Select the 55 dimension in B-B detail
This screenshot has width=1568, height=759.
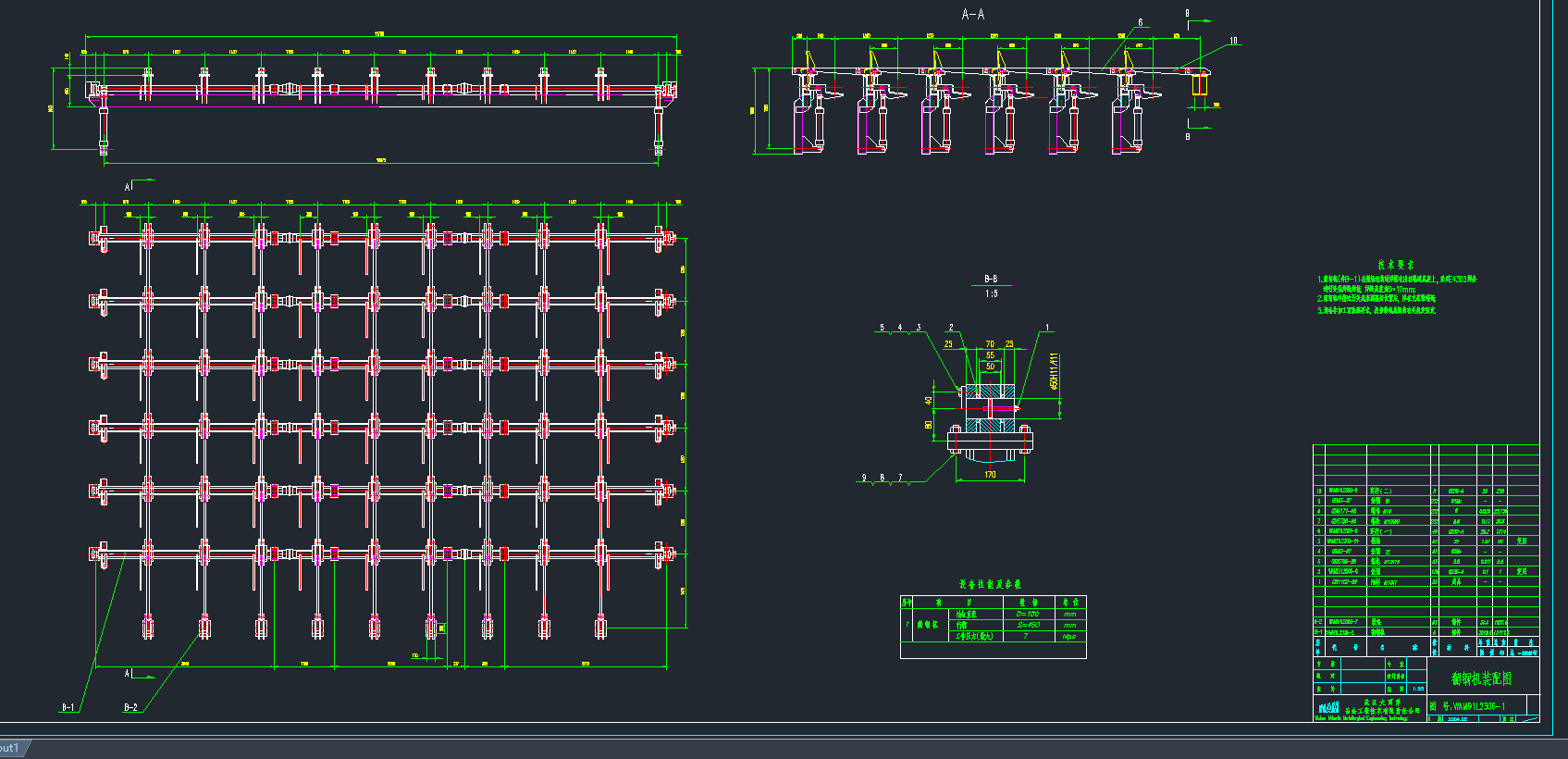pyautogui.click(x=990, y=355)
